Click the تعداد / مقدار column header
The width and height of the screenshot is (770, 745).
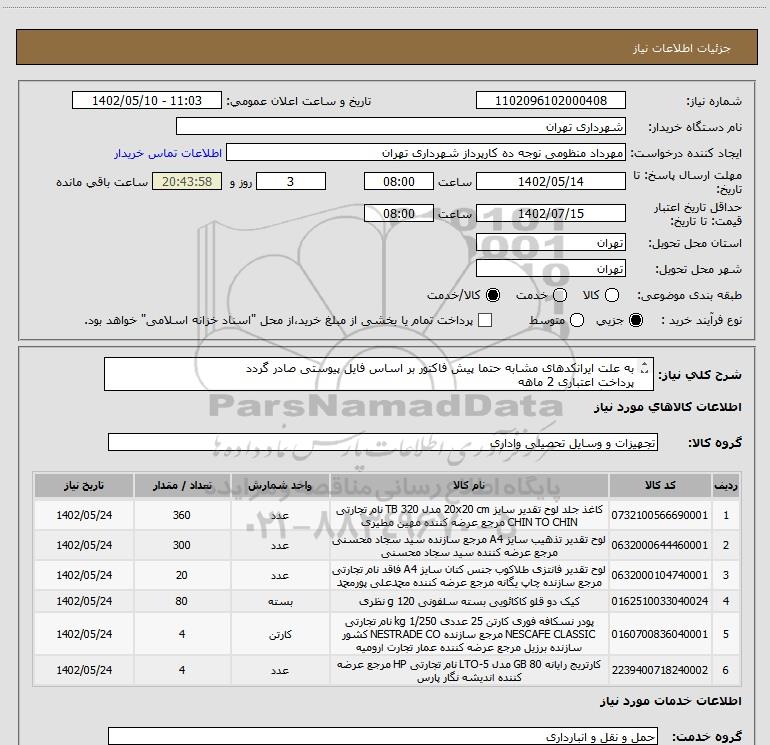coord(182,485)
